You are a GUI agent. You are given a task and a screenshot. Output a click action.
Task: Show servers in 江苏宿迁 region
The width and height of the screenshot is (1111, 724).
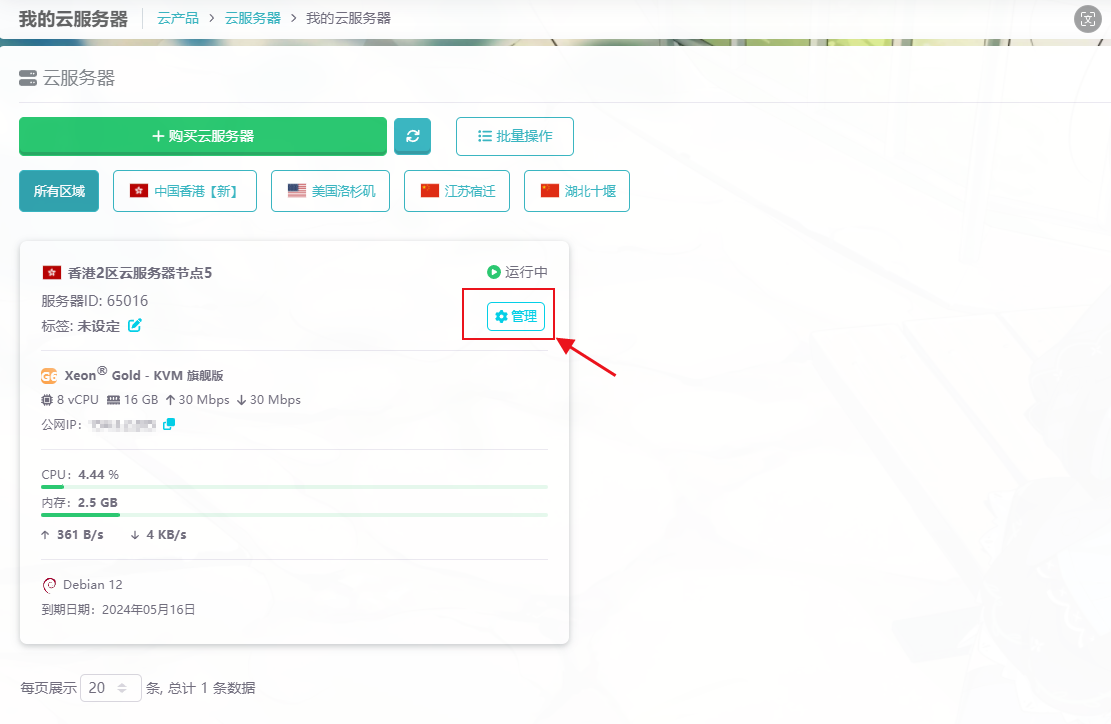pyautogui.click(x=457, y=191)
